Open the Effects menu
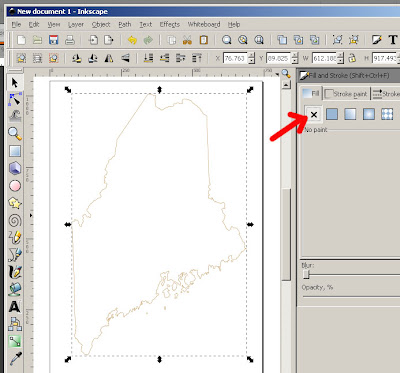This screenshot has height=373, width=400. click(x=170, y=24)
